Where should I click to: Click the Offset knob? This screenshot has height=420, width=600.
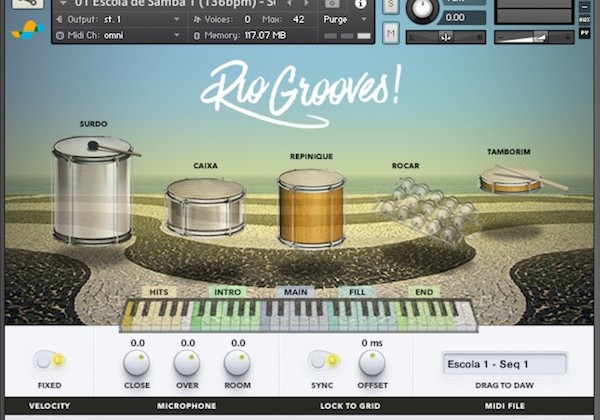pyautogui.click(x=372, y=363)
